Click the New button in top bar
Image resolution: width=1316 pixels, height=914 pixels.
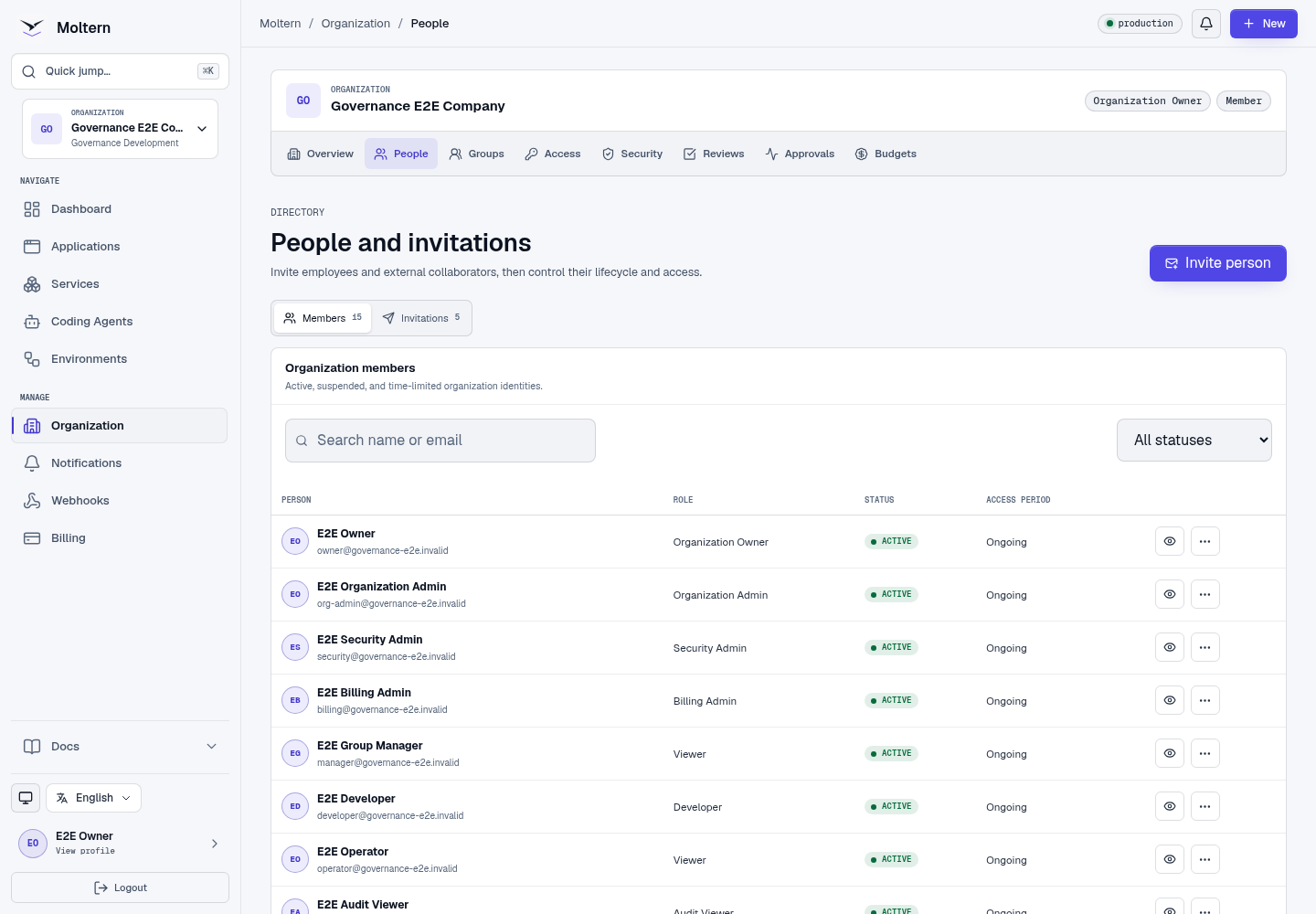click(1264, 24)
